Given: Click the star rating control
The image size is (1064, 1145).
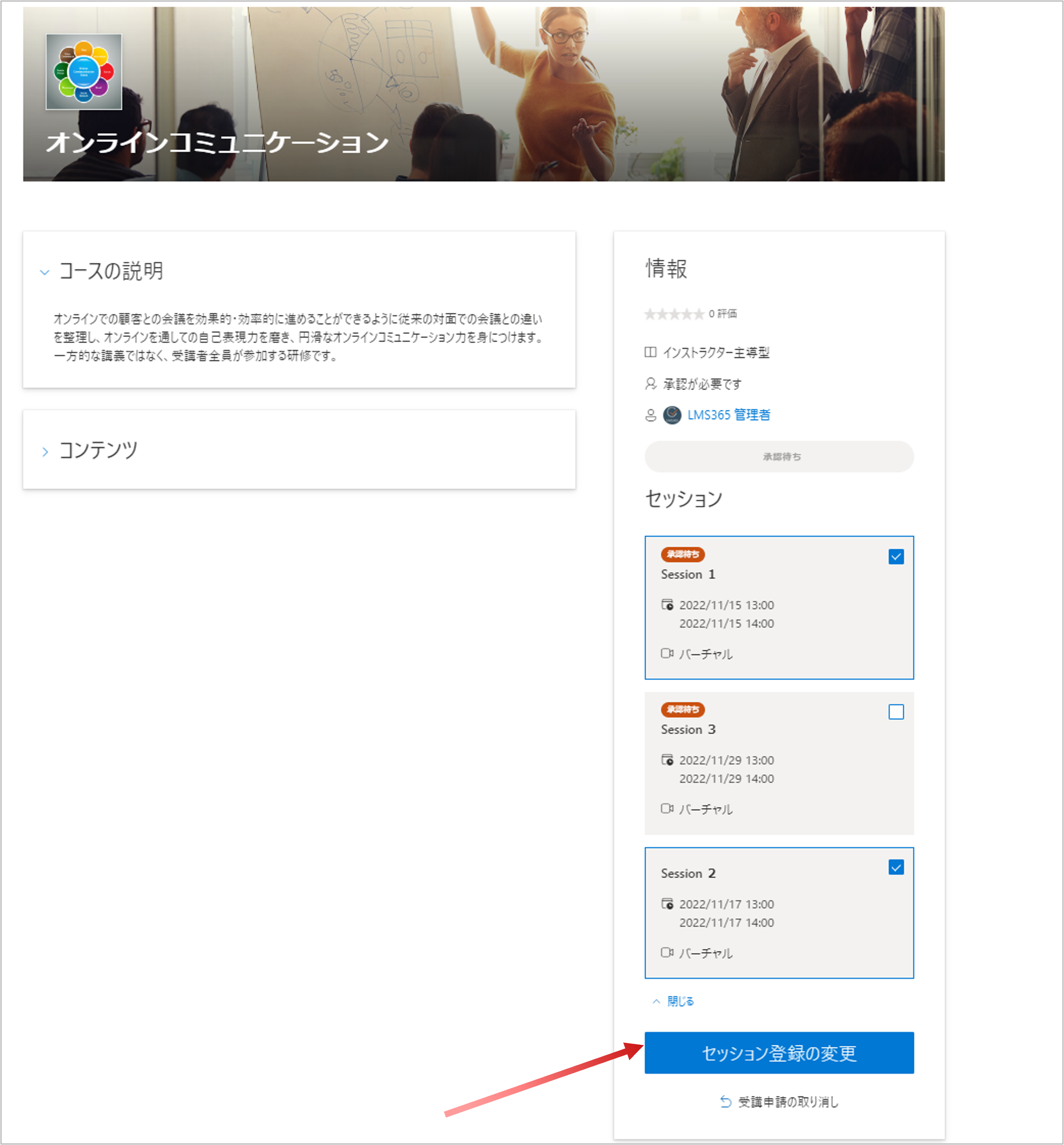Looking at the screenshot, I should point(674,314).
